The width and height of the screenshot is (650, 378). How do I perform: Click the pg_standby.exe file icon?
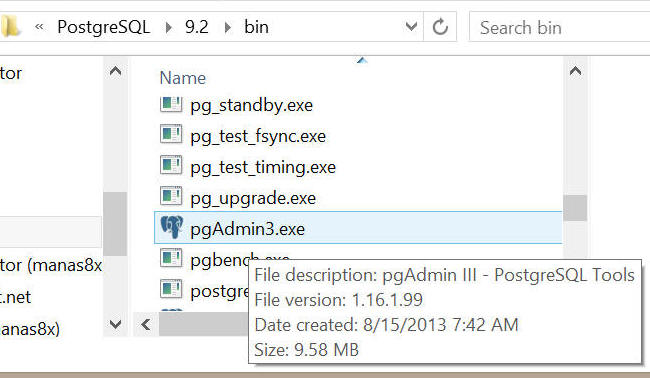[x=171, y=104]
